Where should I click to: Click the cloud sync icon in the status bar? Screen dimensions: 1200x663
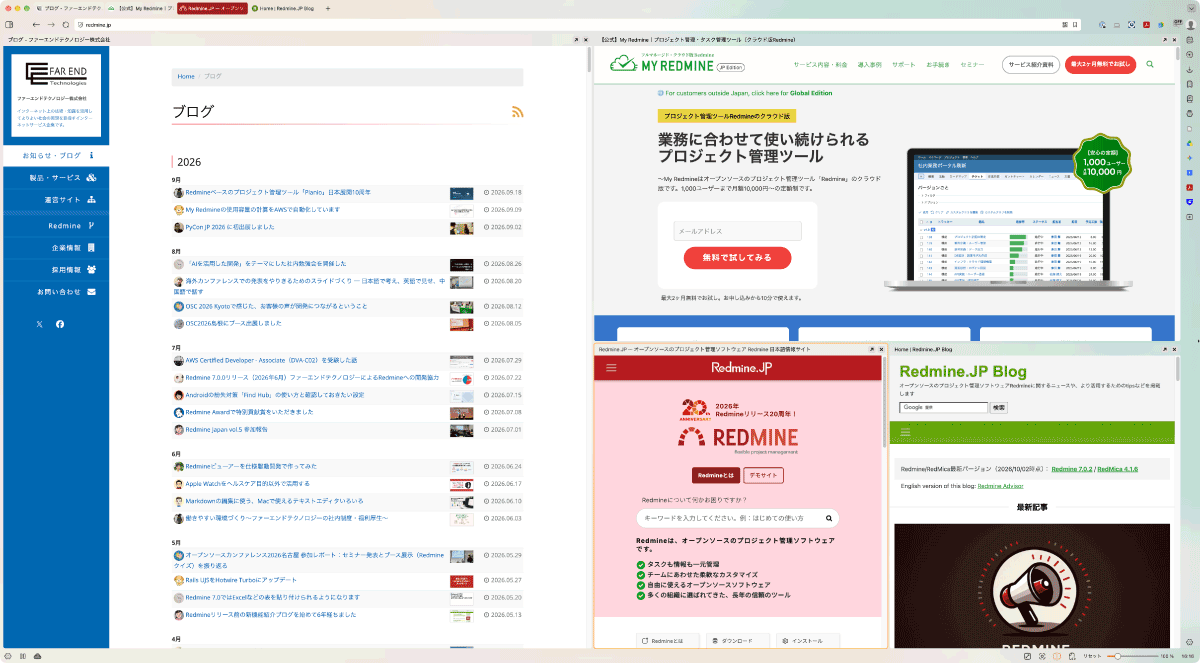[37, 656]
